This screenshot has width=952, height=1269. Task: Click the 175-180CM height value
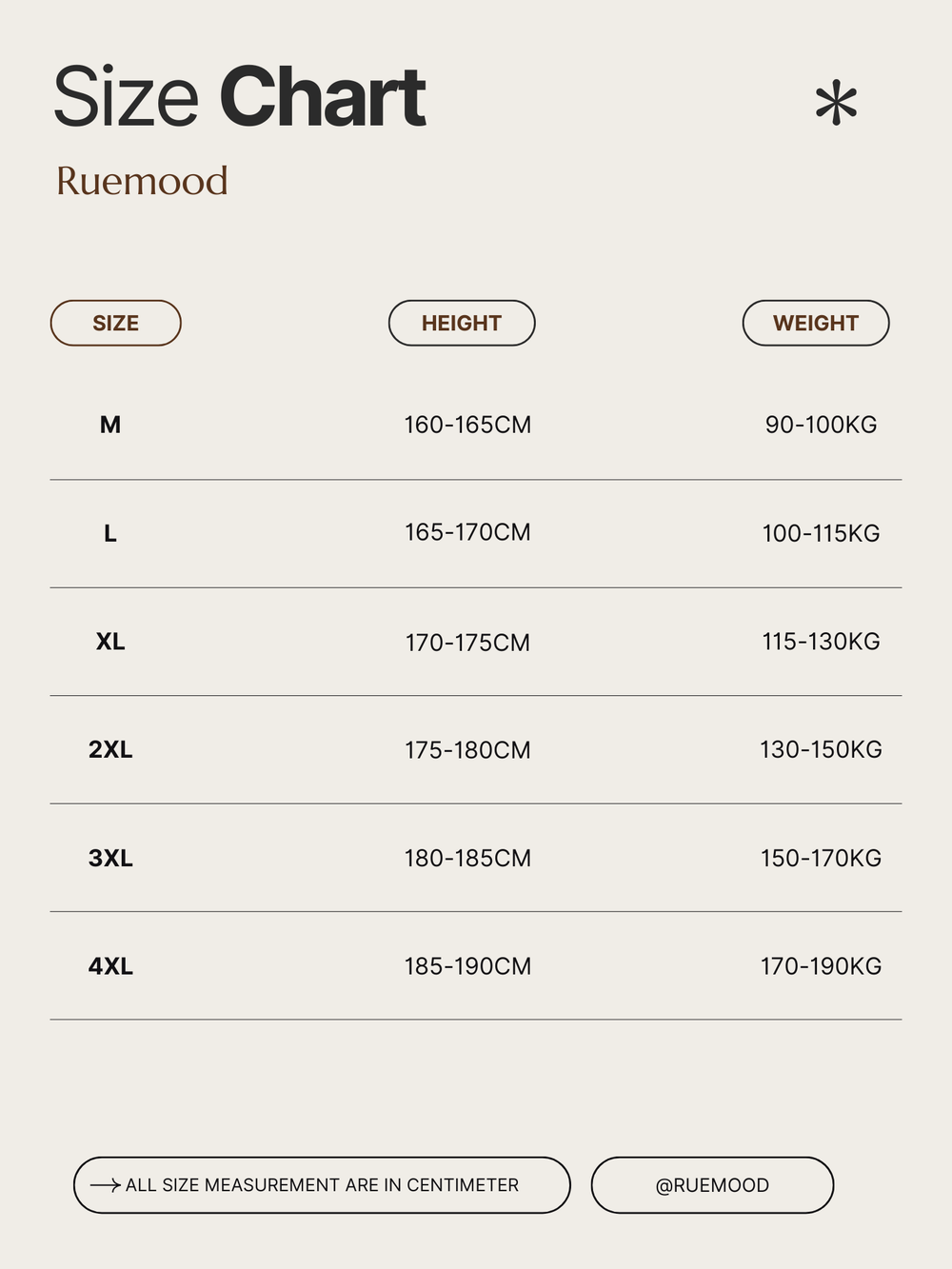[x=467, y=750]
